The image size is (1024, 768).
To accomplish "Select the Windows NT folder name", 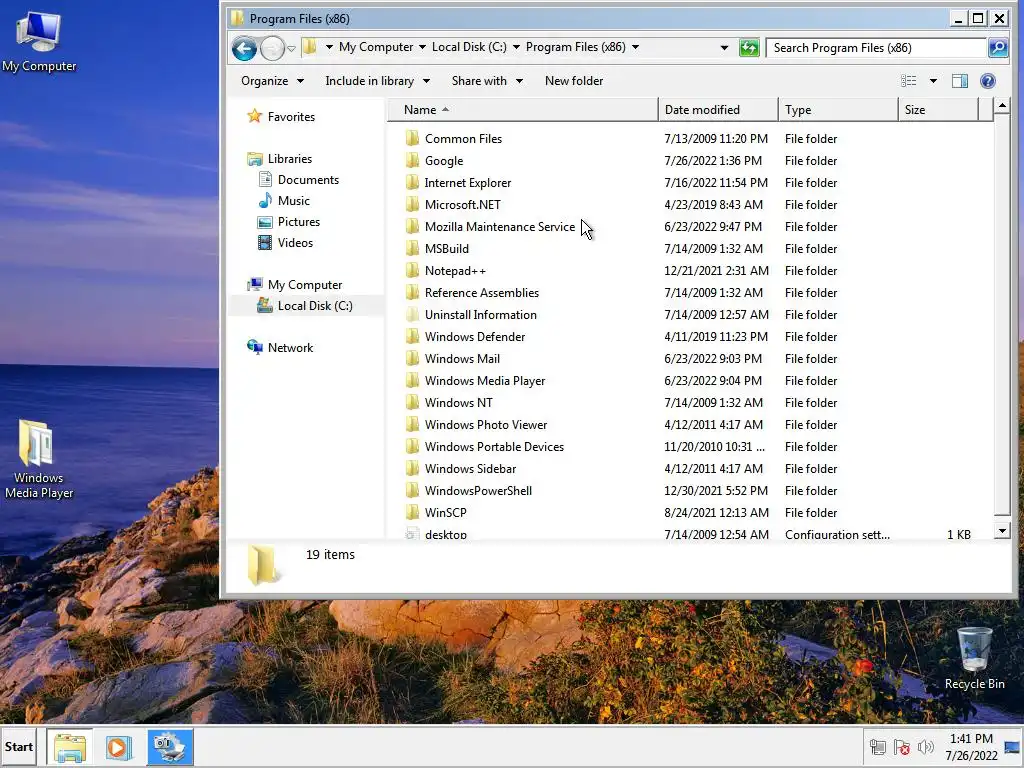I will [x=458, y=403].
